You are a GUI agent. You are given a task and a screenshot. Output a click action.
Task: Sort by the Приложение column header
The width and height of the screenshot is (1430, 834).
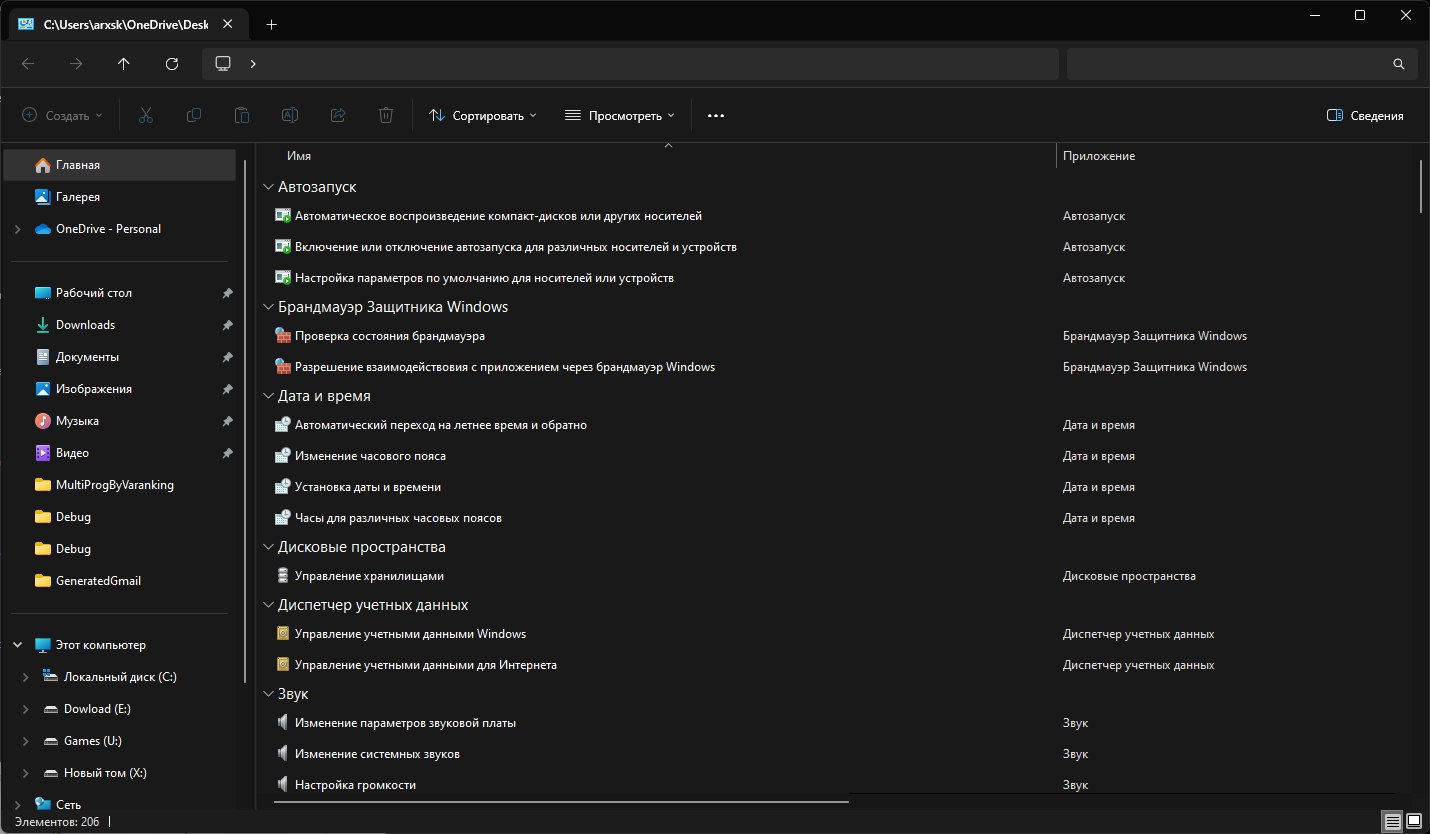[x=1098, y=156]
